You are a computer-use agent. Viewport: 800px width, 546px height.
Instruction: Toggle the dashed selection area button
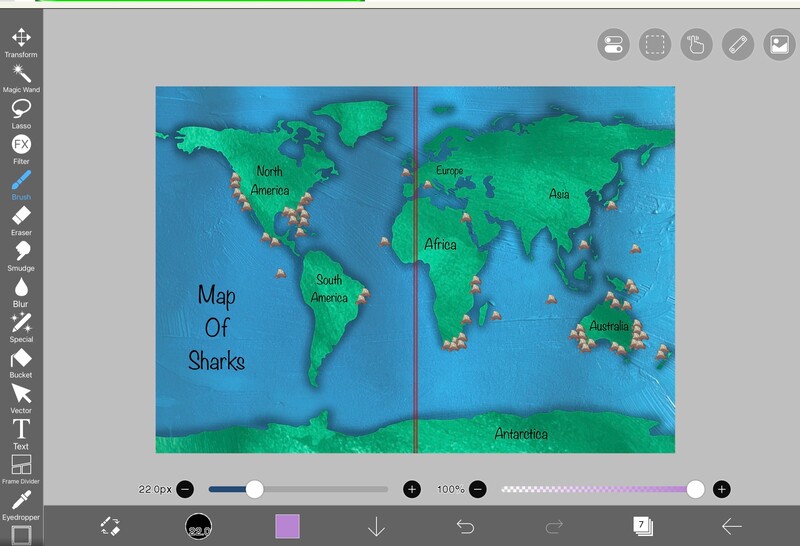pyautogui.click(x=654, y=45)
